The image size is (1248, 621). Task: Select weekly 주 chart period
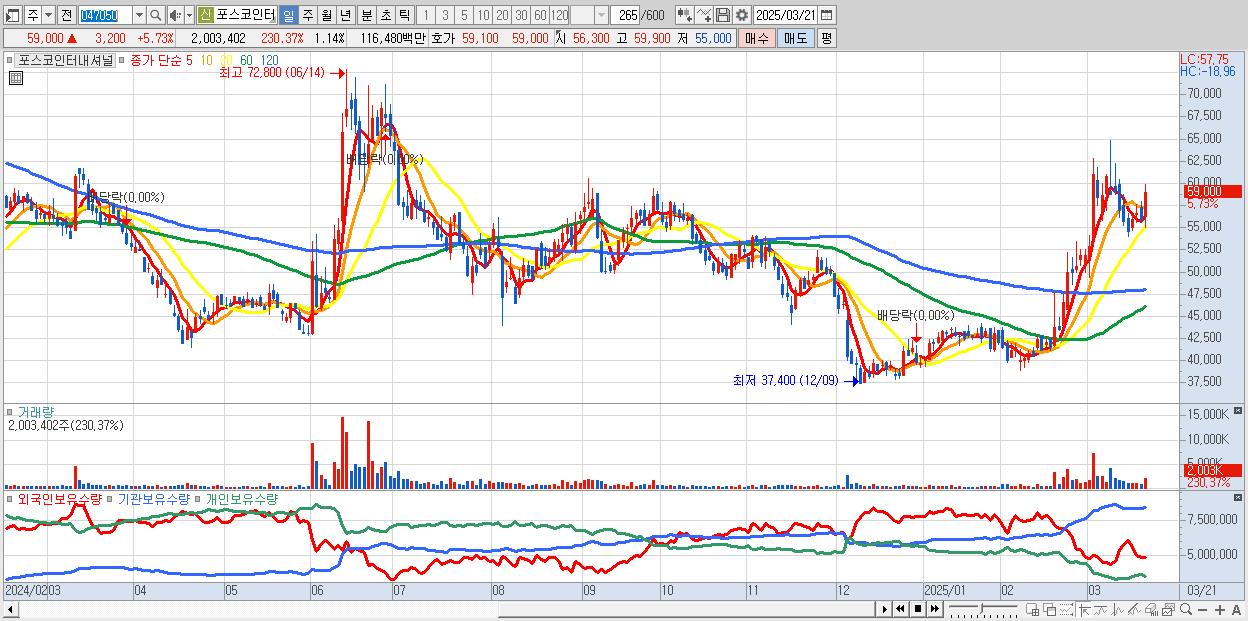(307, 15)
